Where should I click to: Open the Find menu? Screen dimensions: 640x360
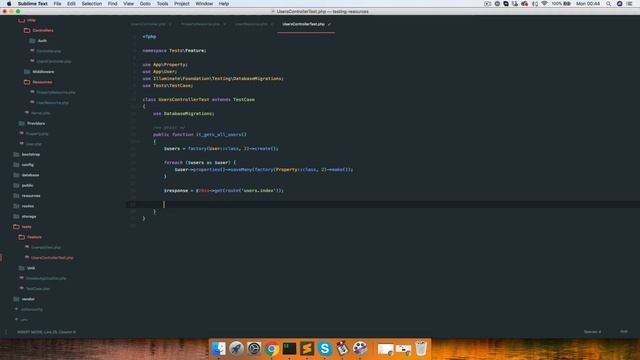113,4
